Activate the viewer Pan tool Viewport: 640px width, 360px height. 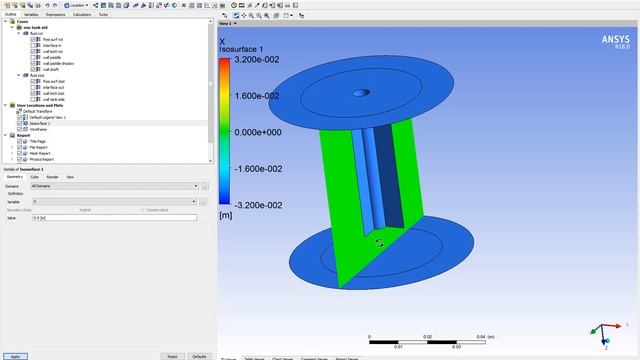(x=244, y=16)
